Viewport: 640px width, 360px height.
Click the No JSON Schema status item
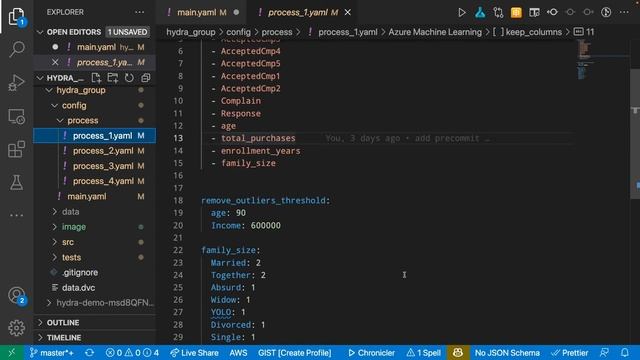click(507, 353)
